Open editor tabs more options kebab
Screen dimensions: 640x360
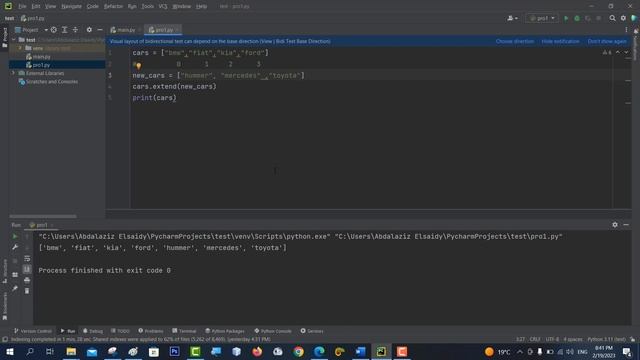[626, 30]
